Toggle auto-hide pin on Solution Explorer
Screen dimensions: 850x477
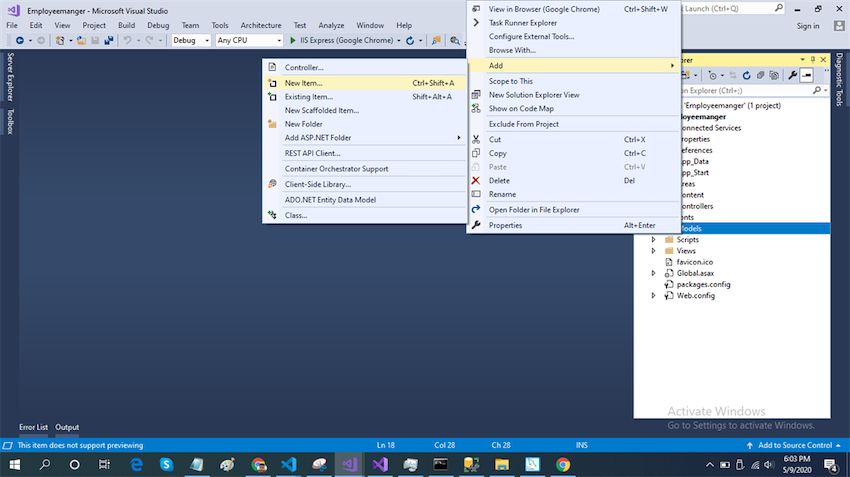[813, 60]
